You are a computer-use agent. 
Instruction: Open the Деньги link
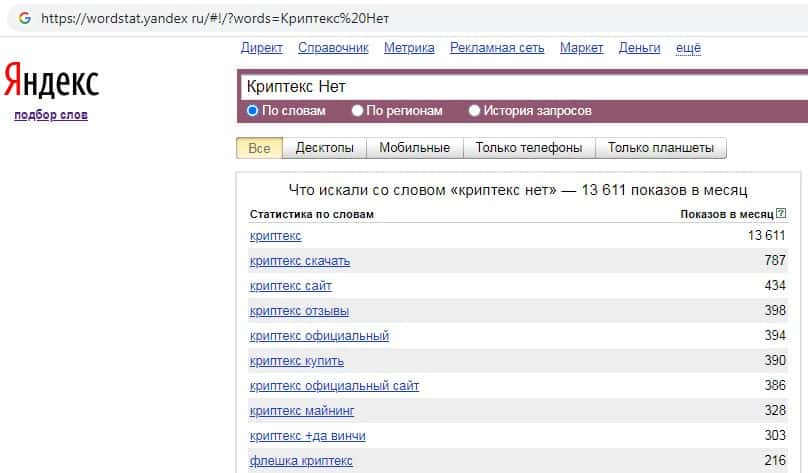(639, 48)
